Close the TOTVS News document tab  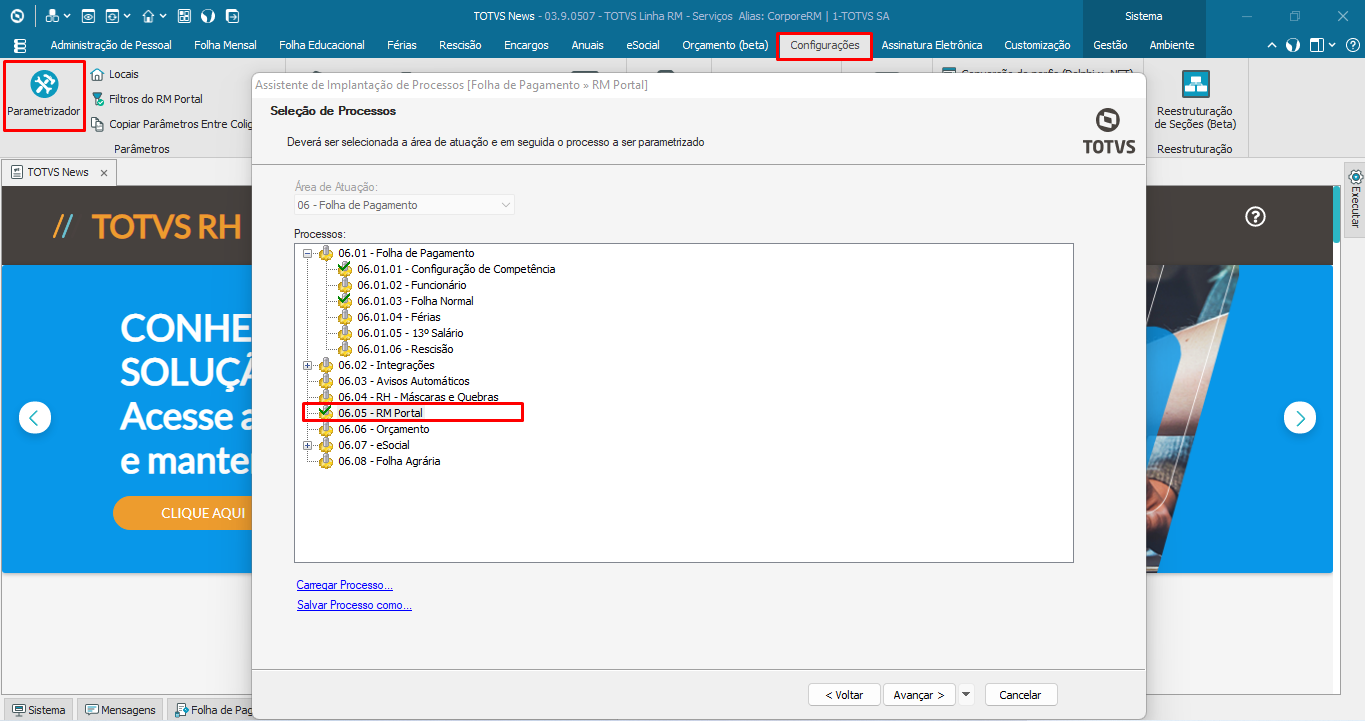point(103,172)
